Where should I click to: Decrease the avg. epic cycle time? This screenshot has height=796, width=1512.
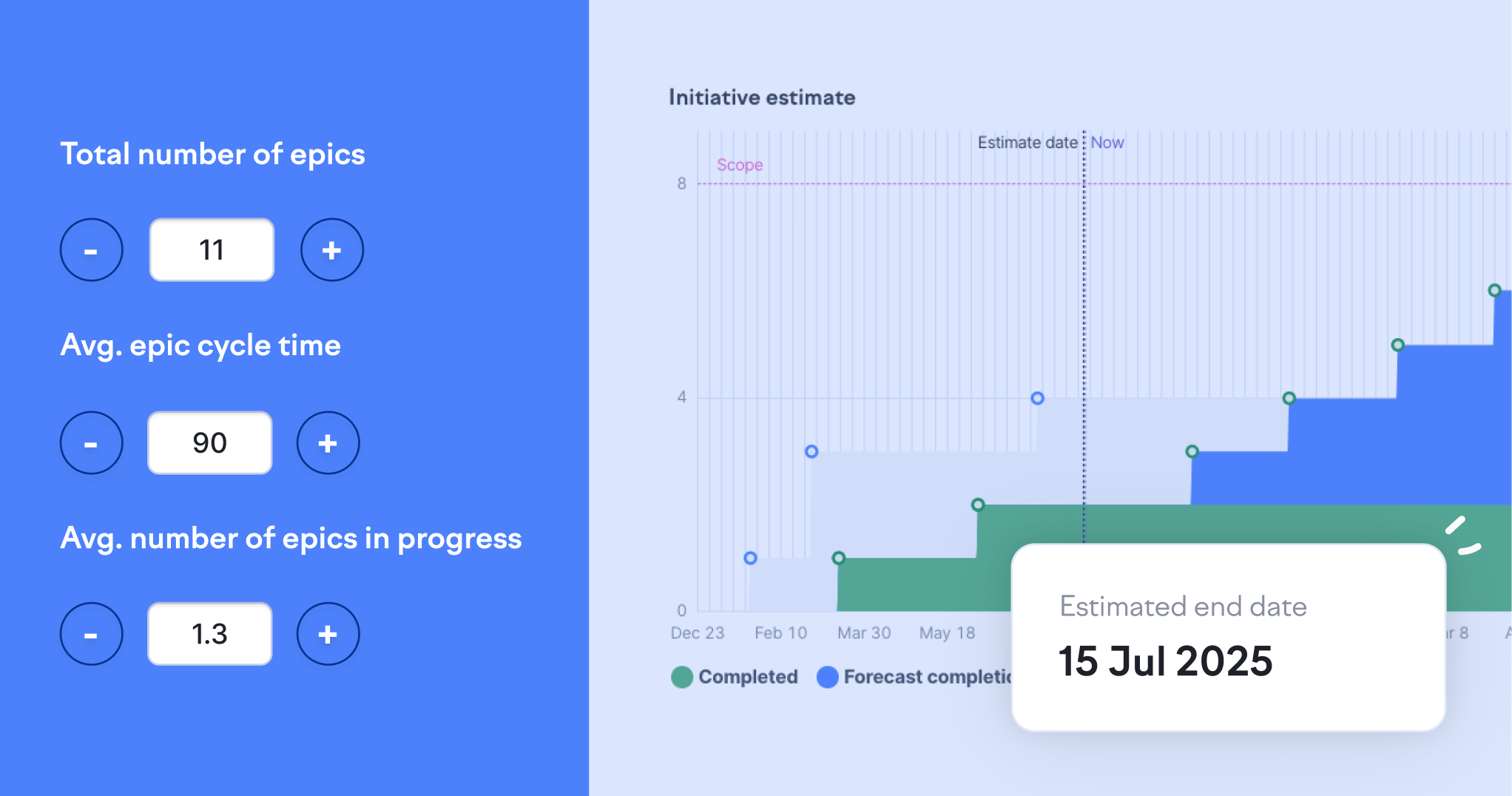click(x=91, y=443)
